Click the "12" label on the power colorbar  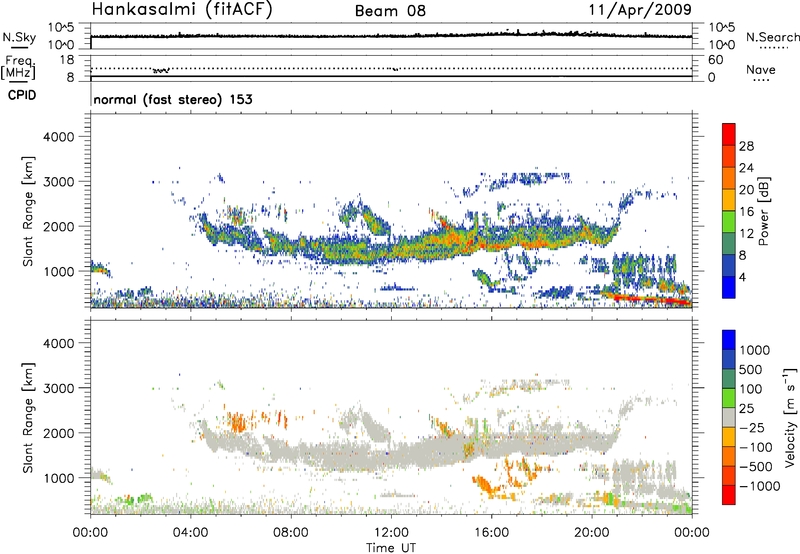[746, 234]
